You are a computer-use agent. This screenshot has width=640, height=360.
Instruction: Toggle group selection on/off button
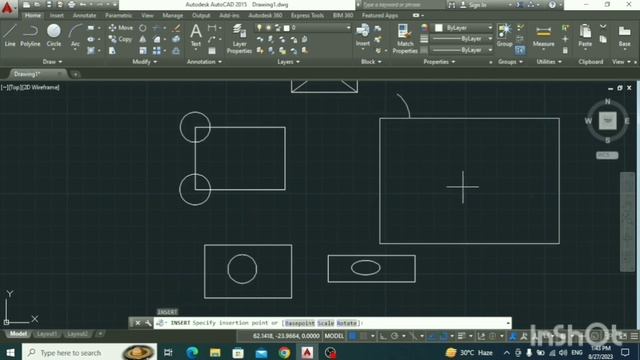(520, 51)
